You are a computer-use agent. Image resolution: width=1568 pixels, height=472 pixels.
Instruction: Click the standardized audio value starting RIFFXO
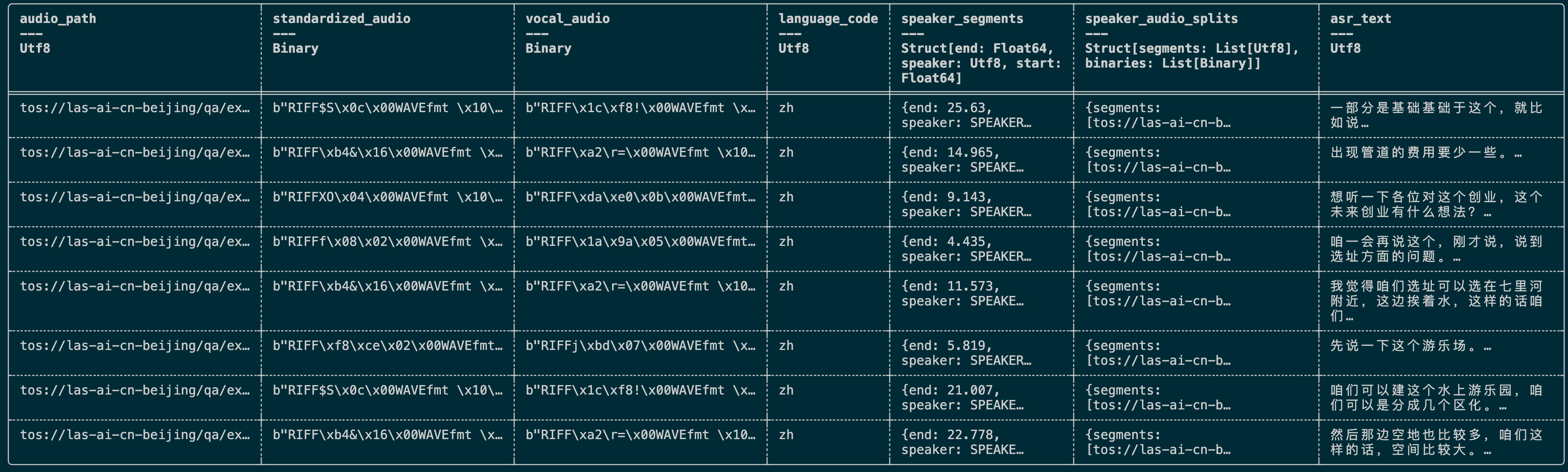click(387, 197)
